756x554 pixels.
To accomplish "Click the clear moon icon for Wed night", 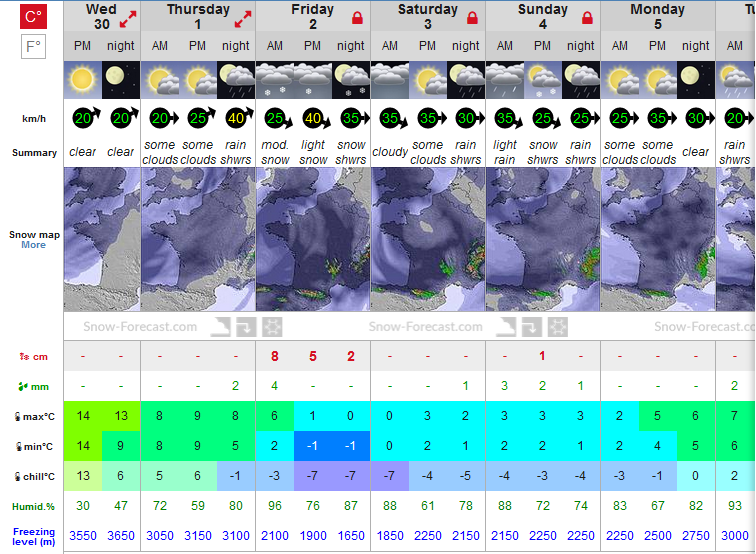I will pyautogui.click(x=121, y=80).
